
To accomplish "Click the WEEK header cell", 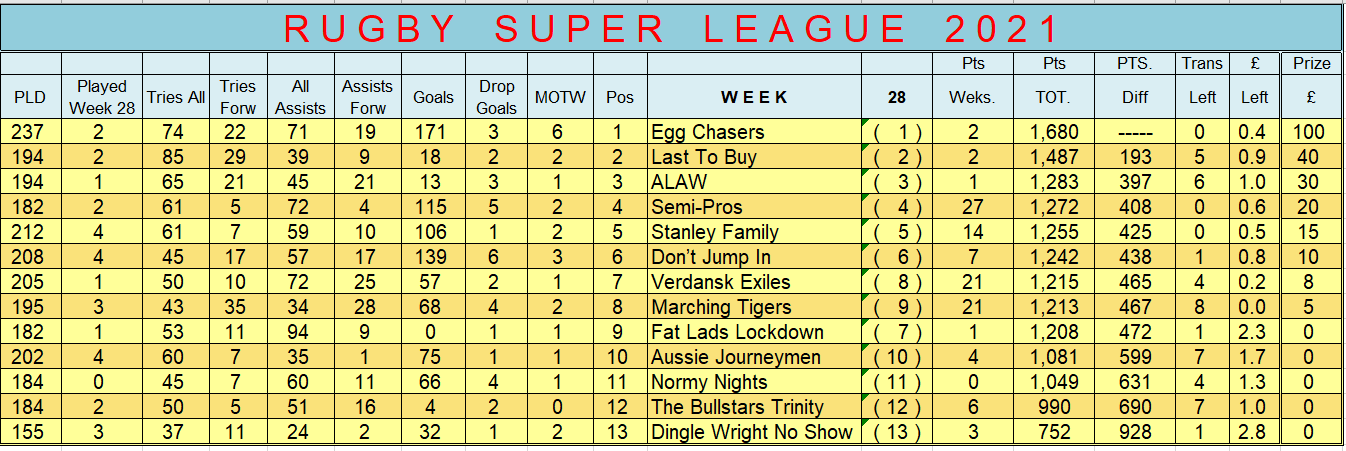I will [754, 97].
